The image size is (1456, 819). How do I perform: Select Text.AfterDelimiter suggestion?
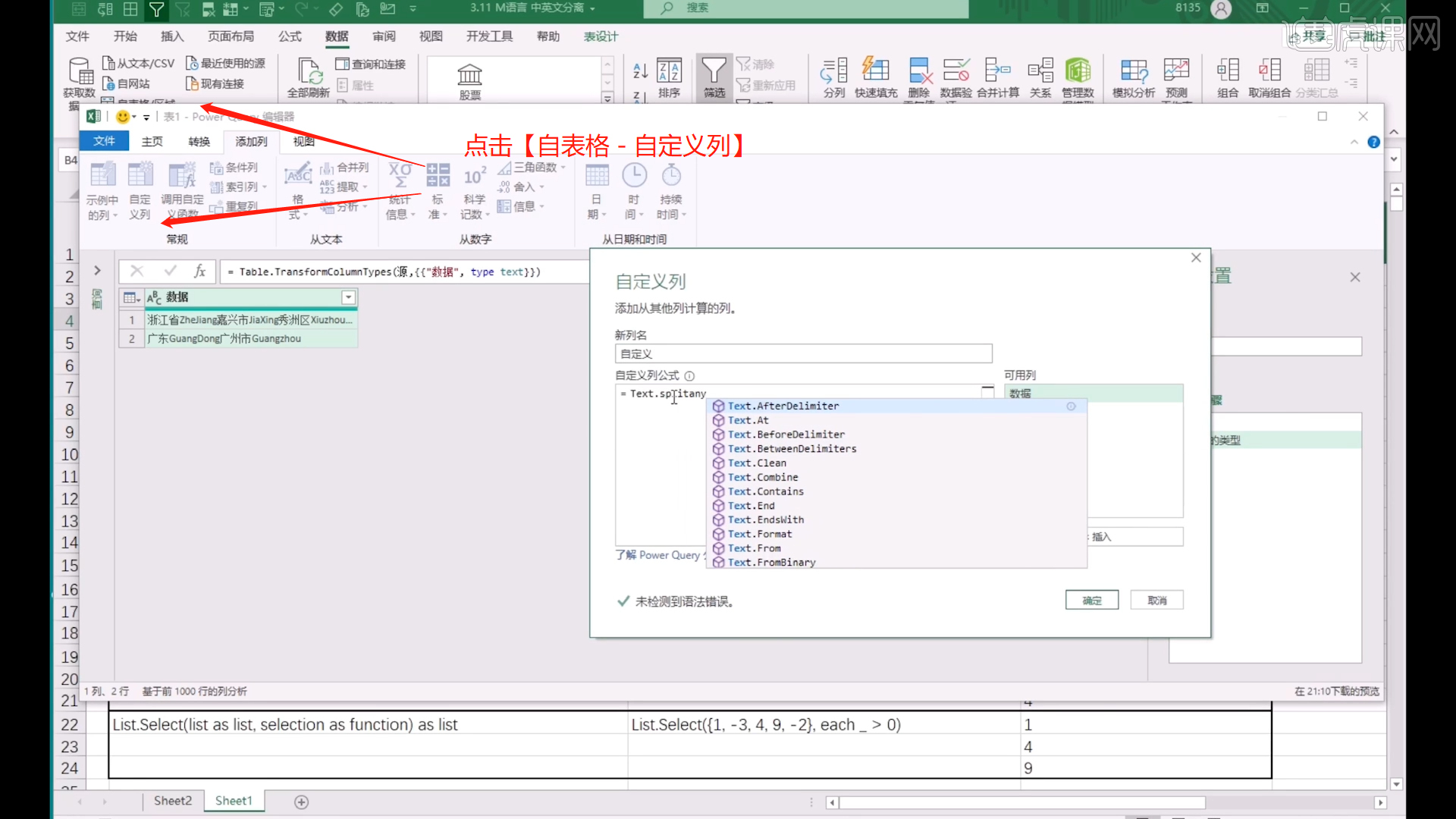coord(896,406)
